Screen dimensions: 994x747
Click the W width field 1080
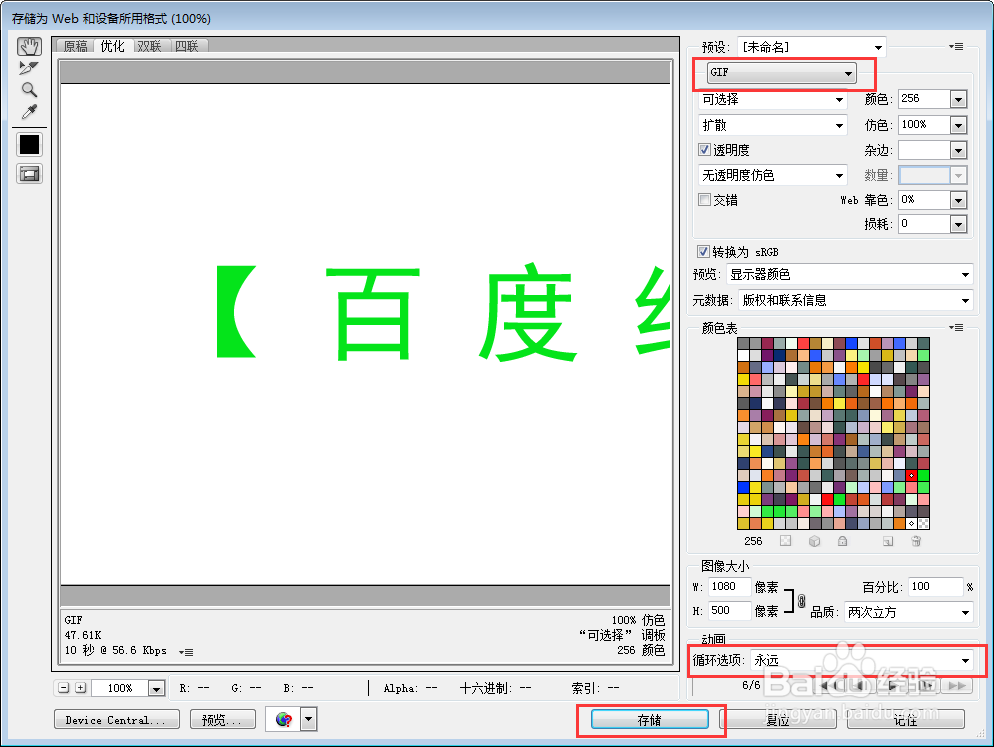[x=730, y=587]
